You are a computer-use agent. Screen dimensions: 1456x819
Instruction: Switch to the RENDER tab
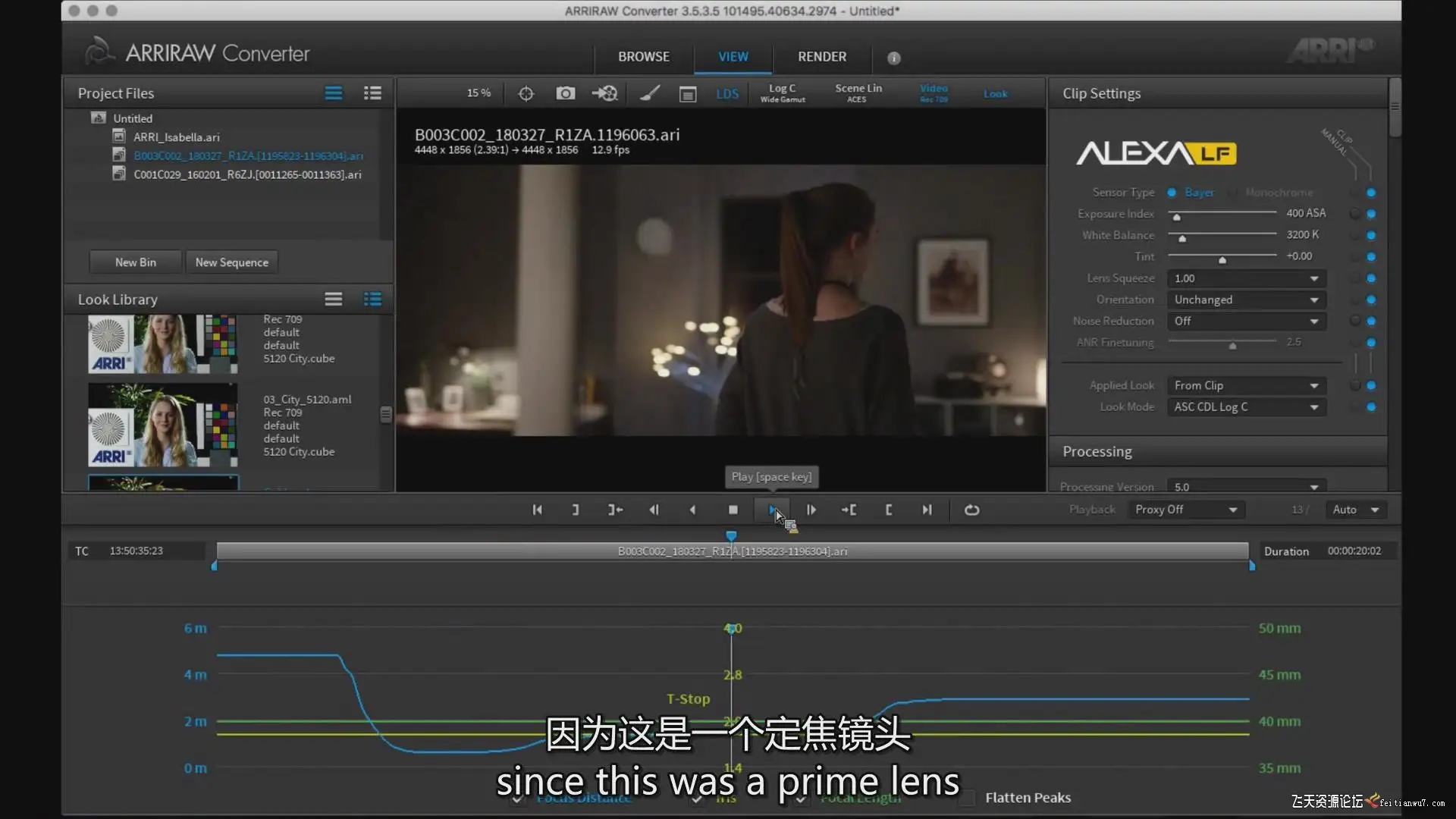pos(821,57)
